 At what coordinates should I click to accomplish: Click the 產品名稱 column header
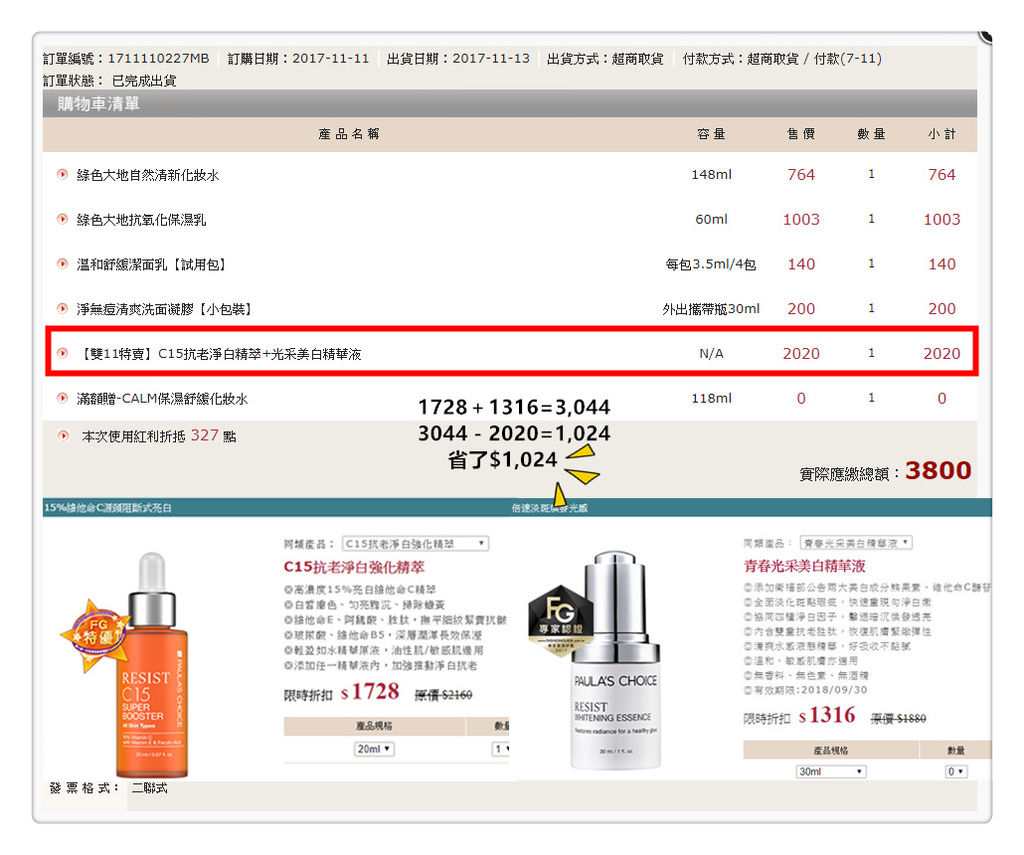349,134
